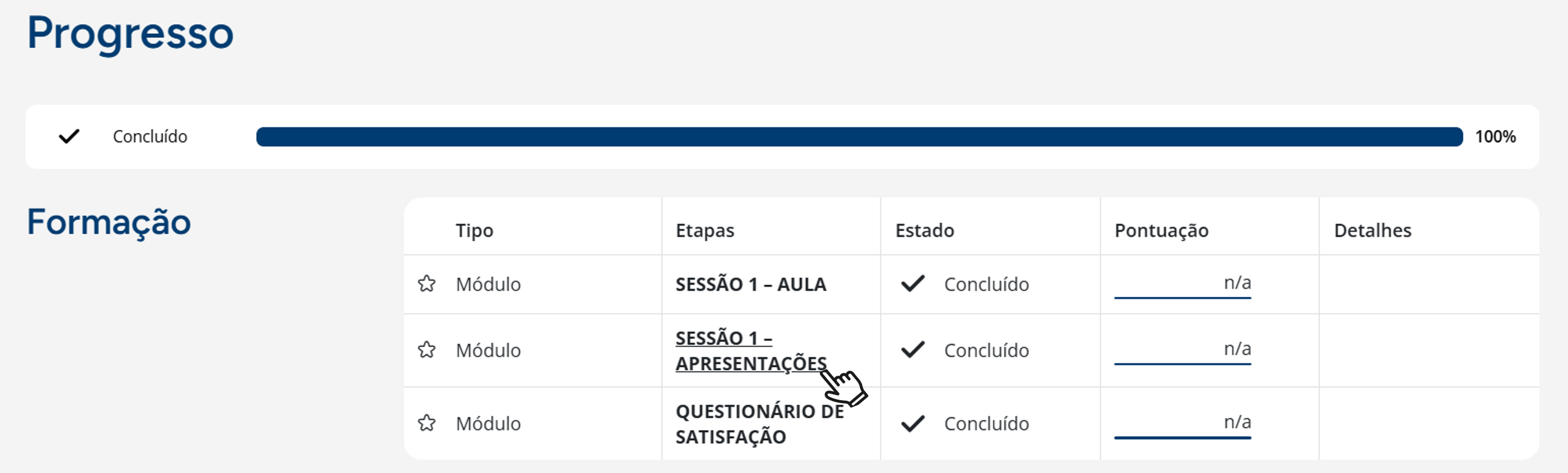This screenshot has width=1568, height=473.
Task: Click the blue 100% progress bar
Action: tap(859, 137)
